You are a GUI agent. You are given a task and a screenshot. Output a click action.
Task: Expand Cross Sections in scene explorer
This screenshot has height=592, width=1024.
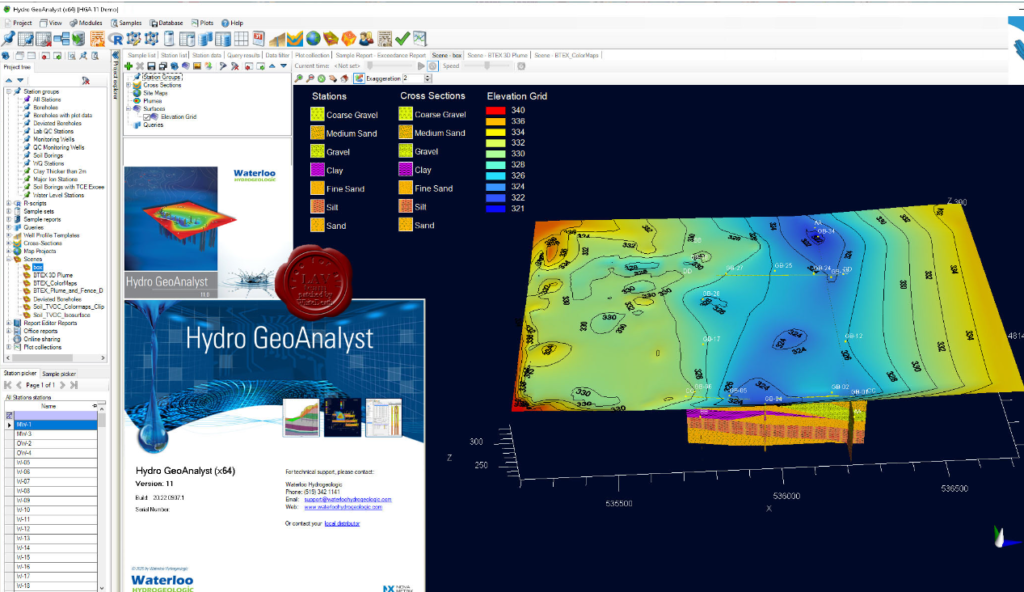[x=129, y=85]
